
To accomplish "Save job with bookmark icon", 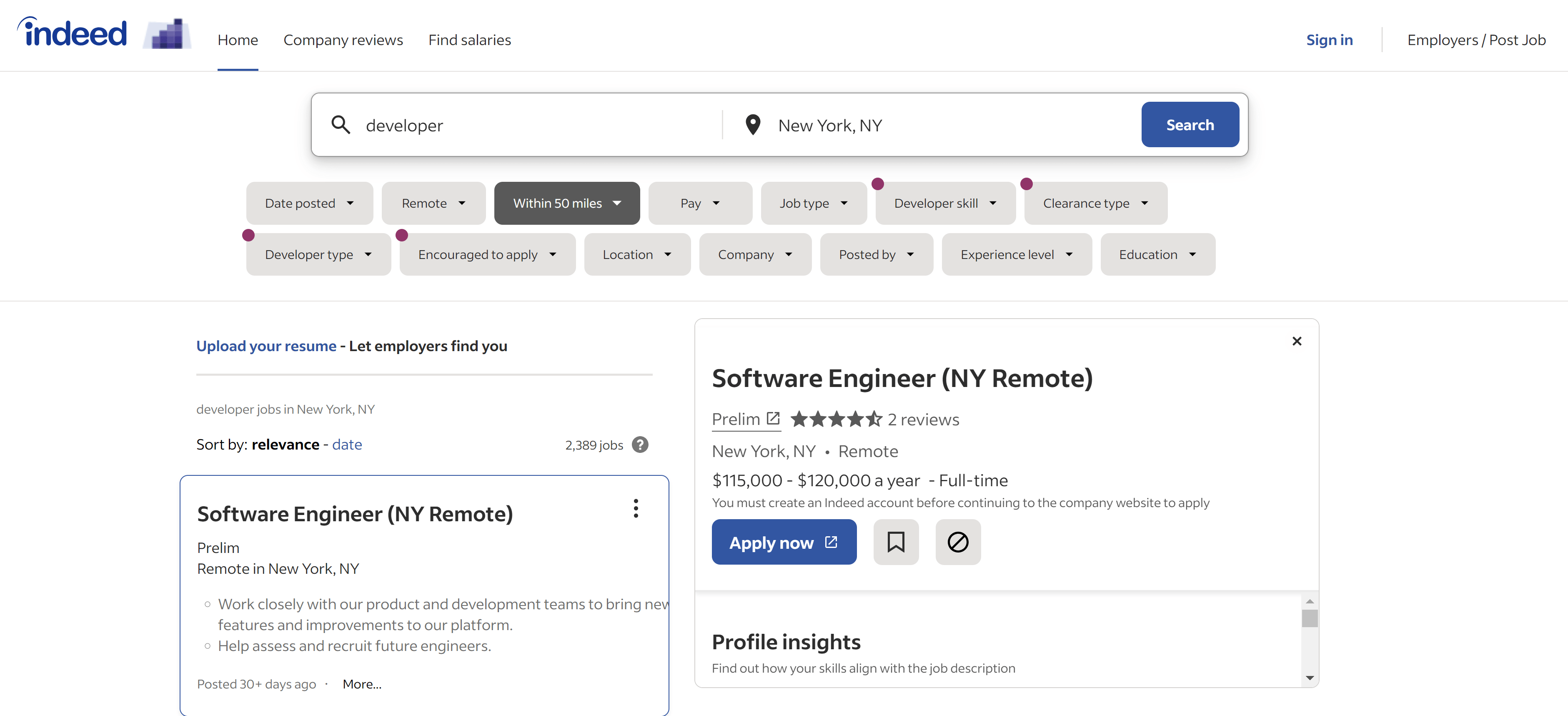I will pyautogui.click(x=895, y=542).
